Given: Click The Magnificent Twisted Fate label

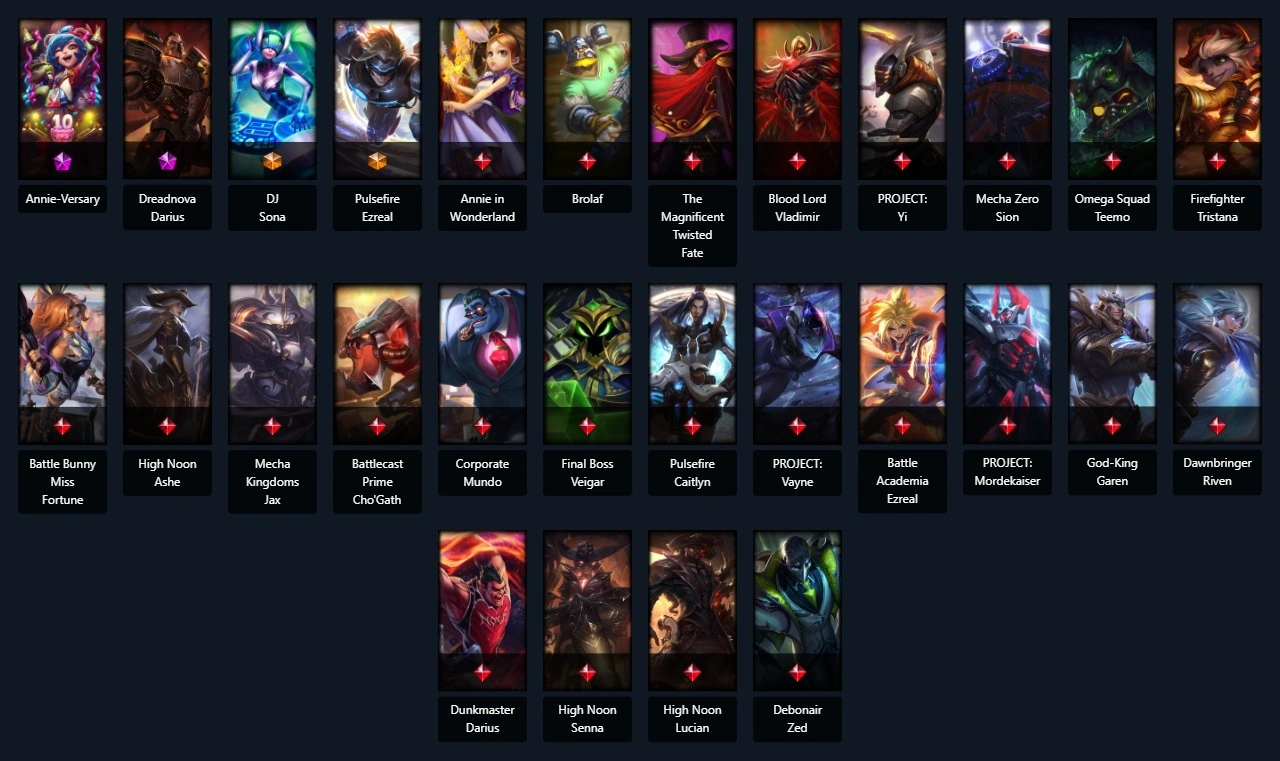Looking at the screenshot, I should tap(692, 225).
